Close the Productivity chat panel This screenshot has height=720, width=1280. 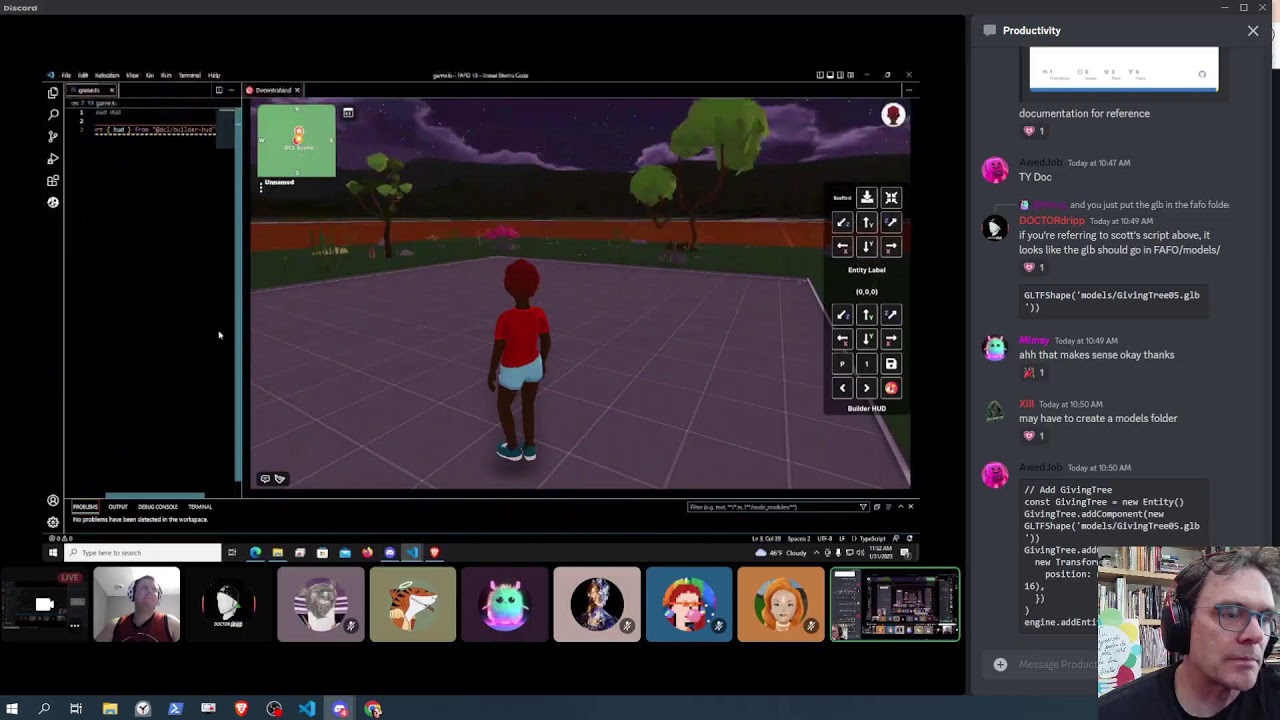(x=1253, y=31)
